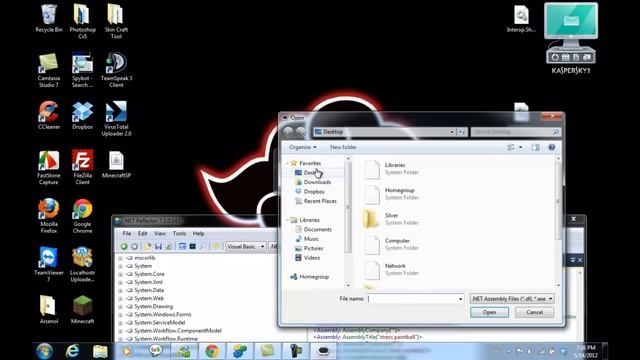Open the View menu in .NET Reflector
The image size is (640, 360).
point(160,233)
